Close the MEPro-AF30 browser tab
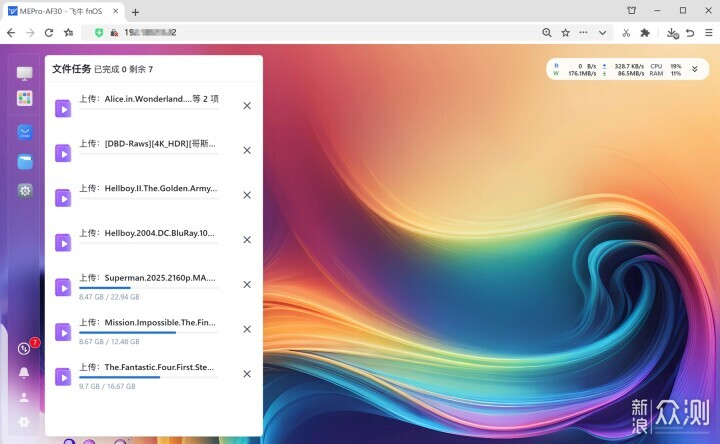This screenshot has height=444, width=720. coord(116,11)
